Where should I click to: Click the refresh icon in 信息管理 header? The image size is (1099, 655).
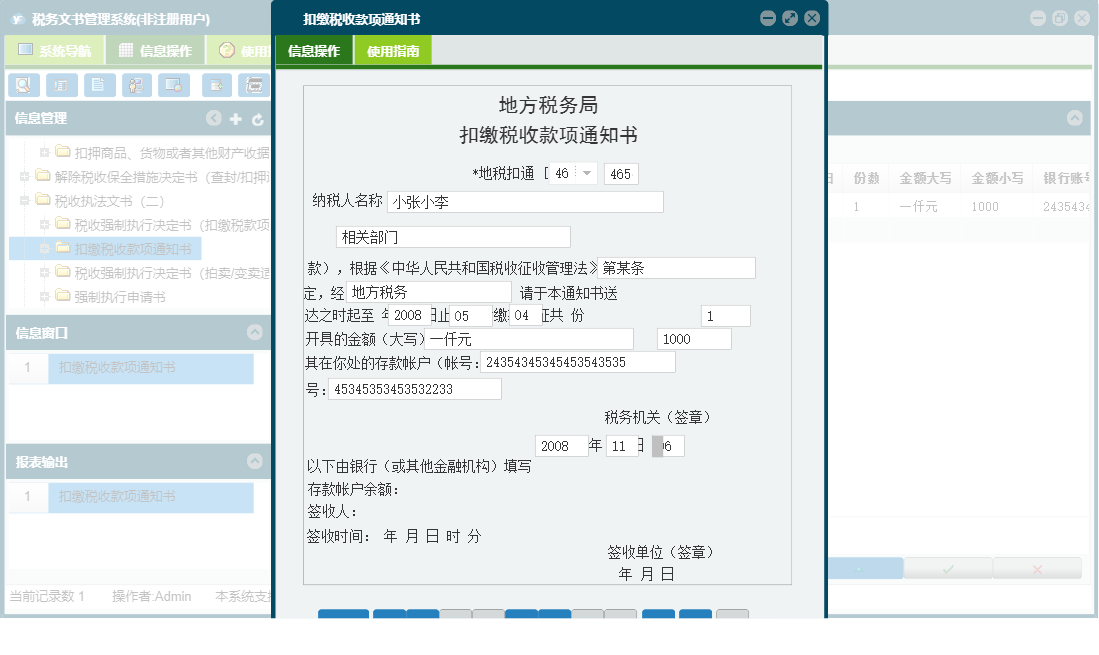pyautogui.click(x=257, y=119)
